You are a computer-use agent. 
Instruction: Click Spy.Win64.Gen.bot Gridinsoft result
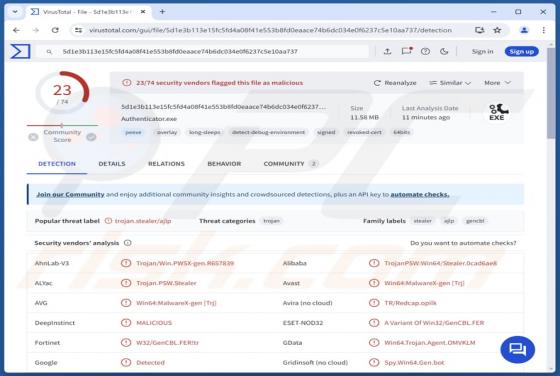[414, 362]
